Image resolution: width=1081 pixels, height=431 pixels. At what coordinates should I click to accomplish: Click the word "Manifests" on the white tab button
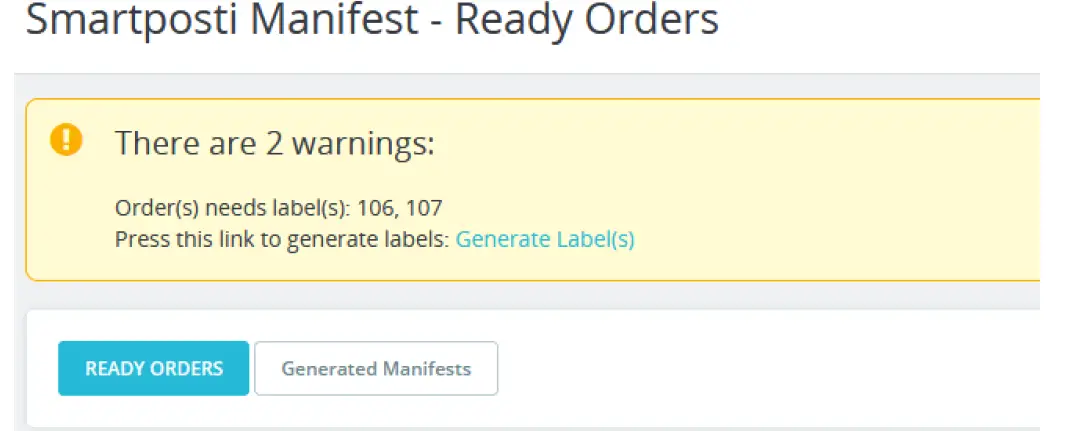427,368
